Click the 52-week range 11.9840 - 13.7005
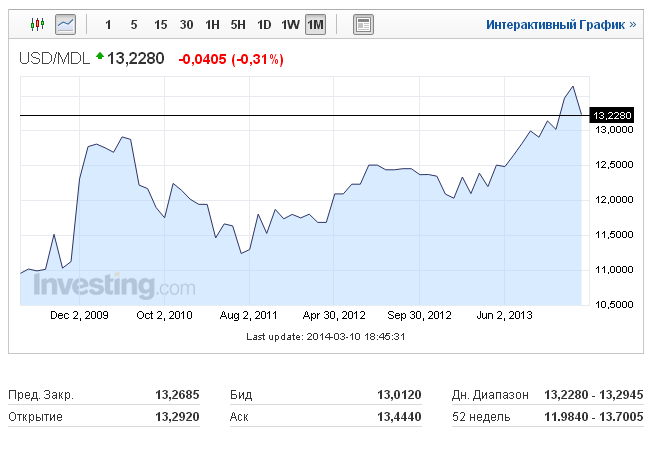The width and height of the screenshot is (653, 454). coord(594,417)
